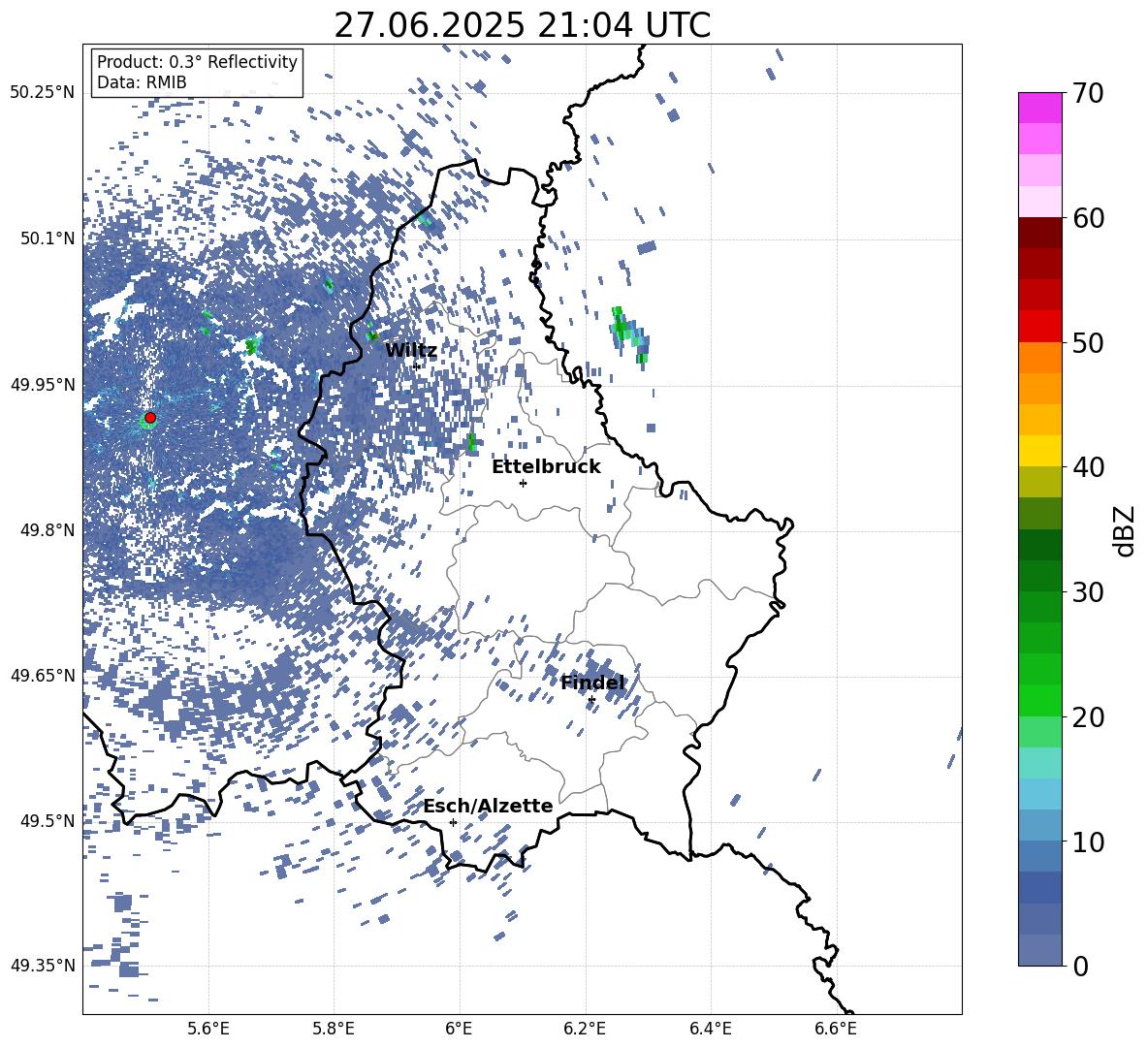Click the small green echo northwest of Ettelbruck
This screenshot has height=1048, width=1148.
coord(471,442)
